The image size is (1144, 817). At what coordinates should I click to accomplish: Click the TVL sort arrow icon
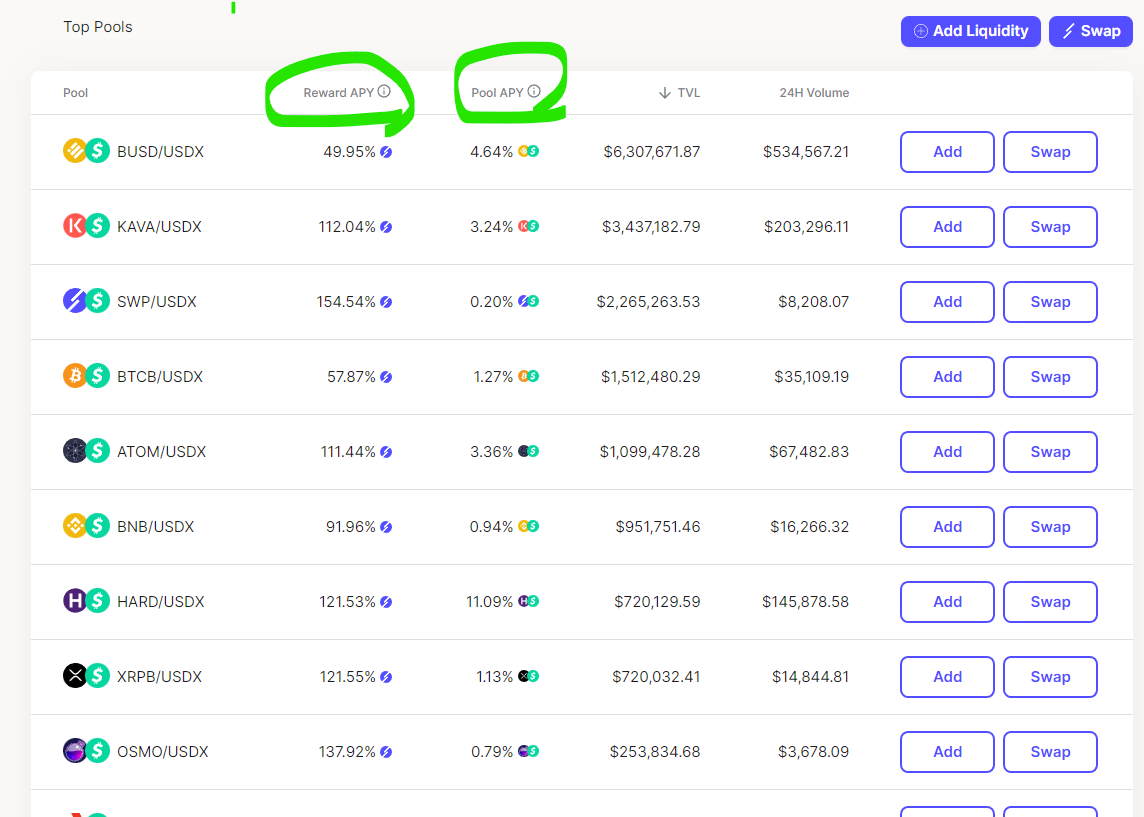(x=665, y=93)
